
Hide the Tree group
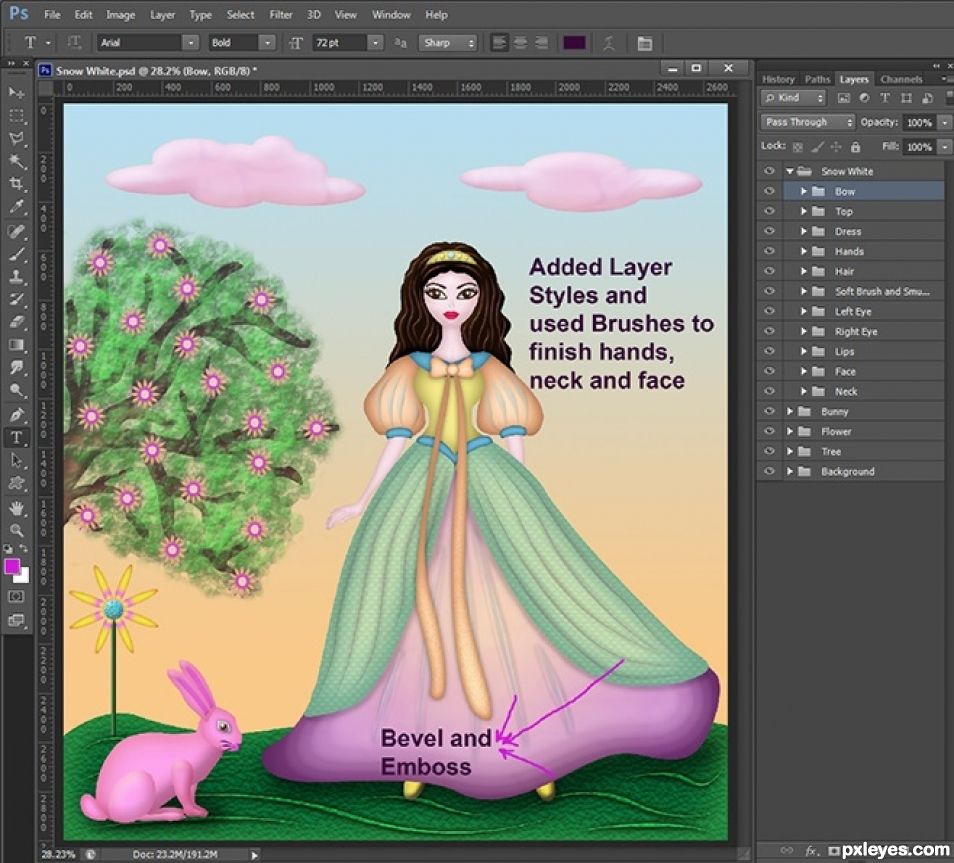(x=769, y=451)
